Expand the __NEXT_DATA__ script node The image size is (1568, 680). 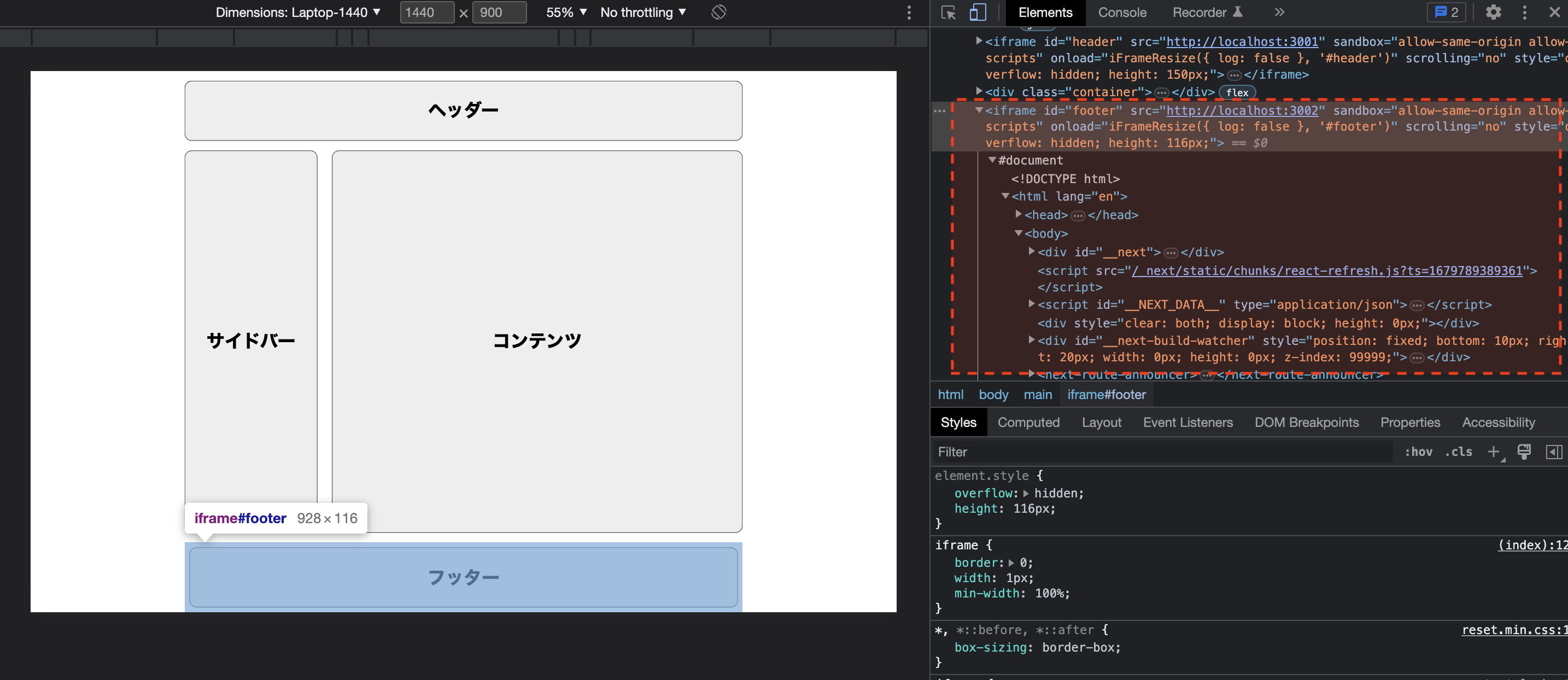[x=1032, y=304]
